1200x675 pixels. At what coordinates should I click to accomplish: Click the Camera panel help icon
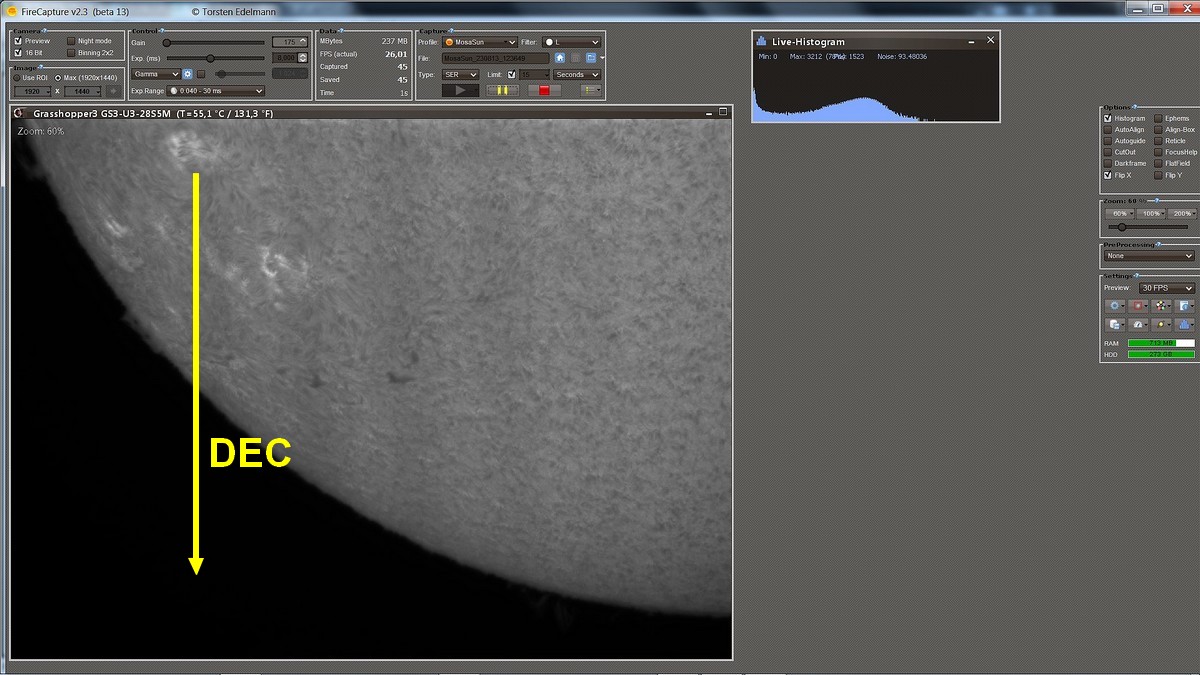tap(44, 31)
